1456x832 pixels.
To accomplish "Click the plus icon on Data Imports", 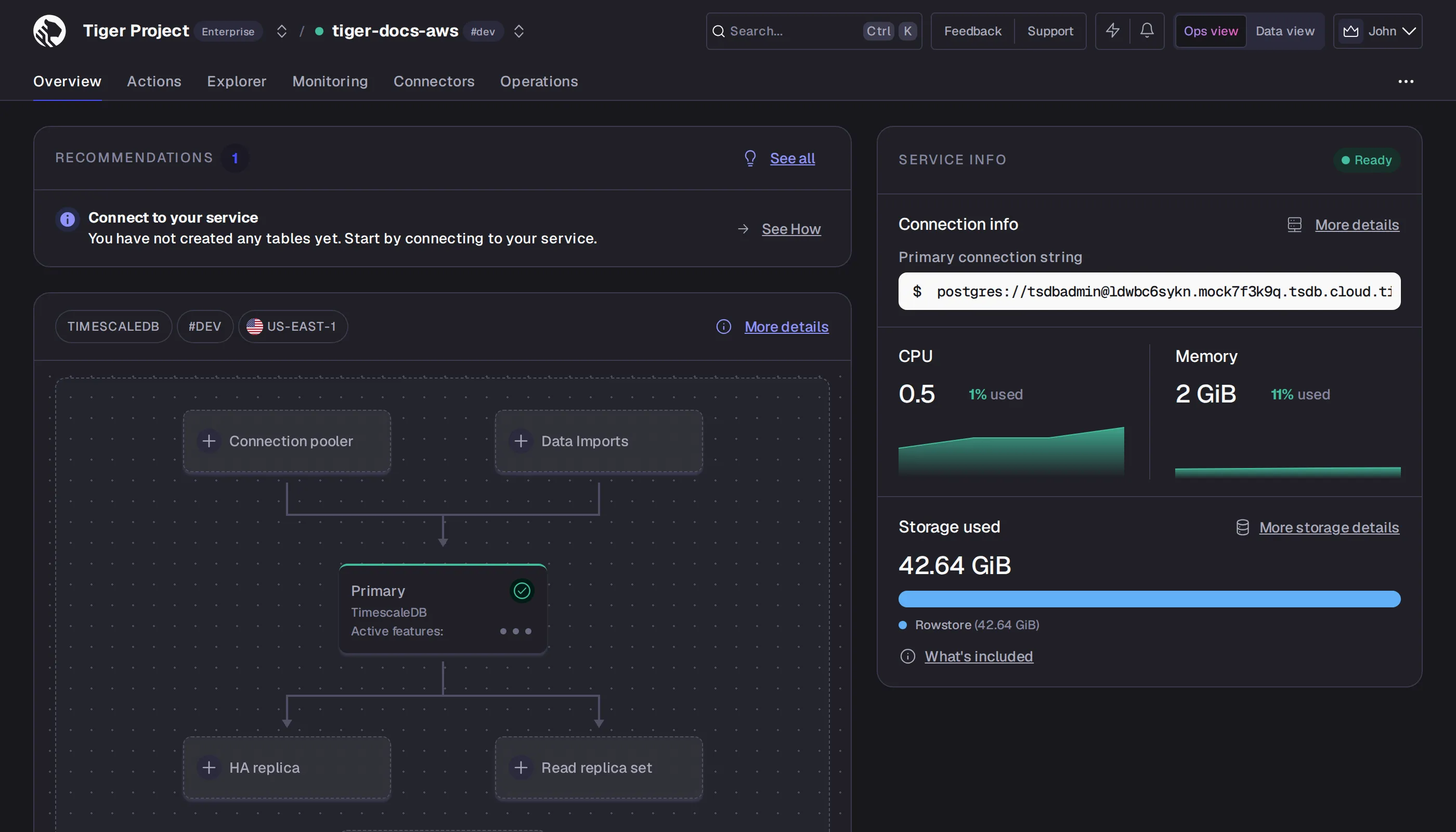I will click(x=521, y=441).
